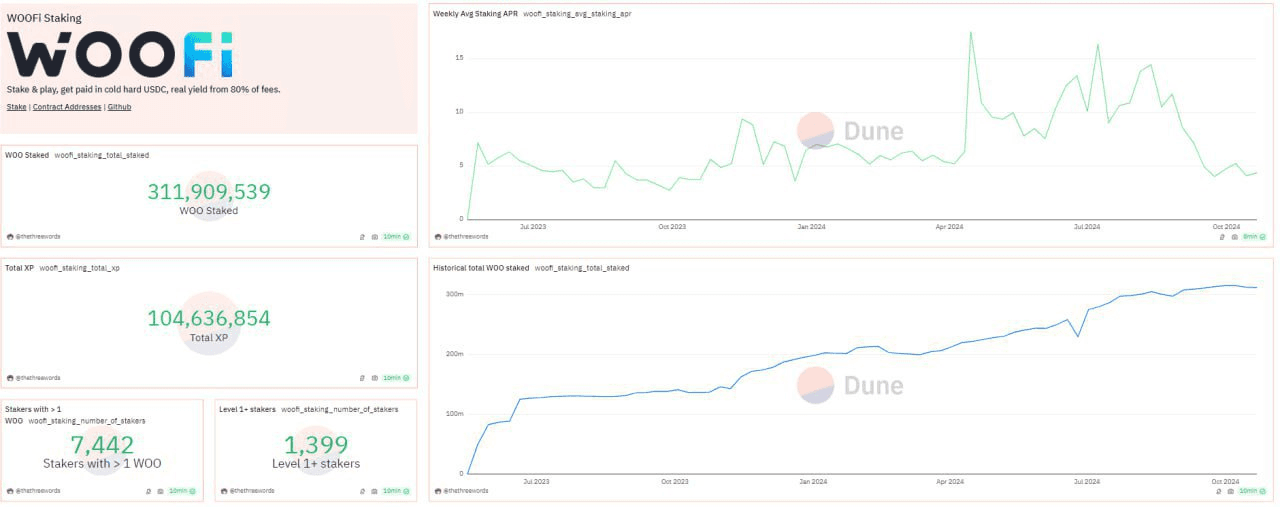Image resolution: width=1280 pixels, height=507 pixels.
Task: Open woofi_staking_number_of_stakers query in Stakers with > 1 panel
Action: [86, 421]
